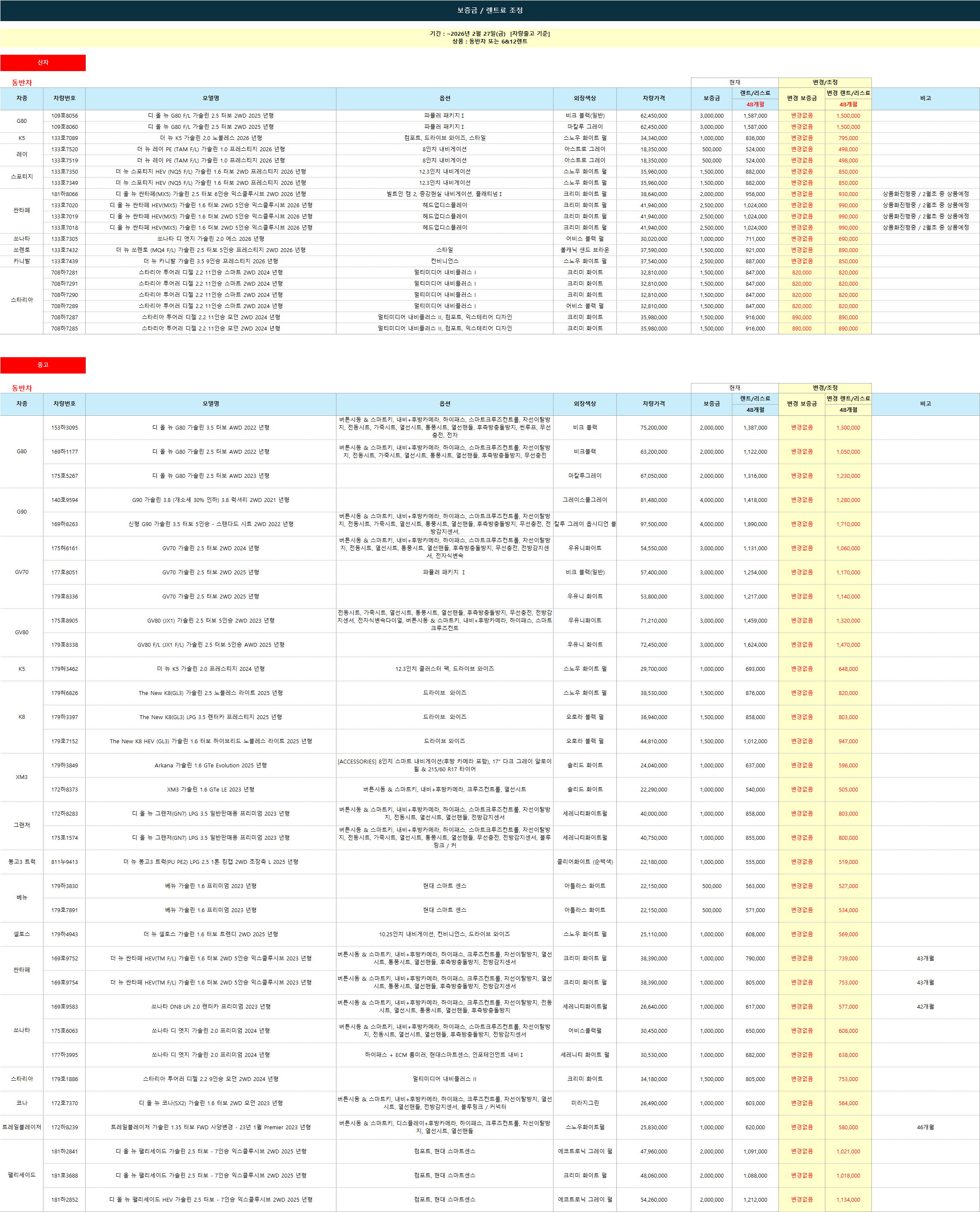Select 43개월 remark for vehicle 169호9752
980x1212 pixels.
(x=925, y=959)
